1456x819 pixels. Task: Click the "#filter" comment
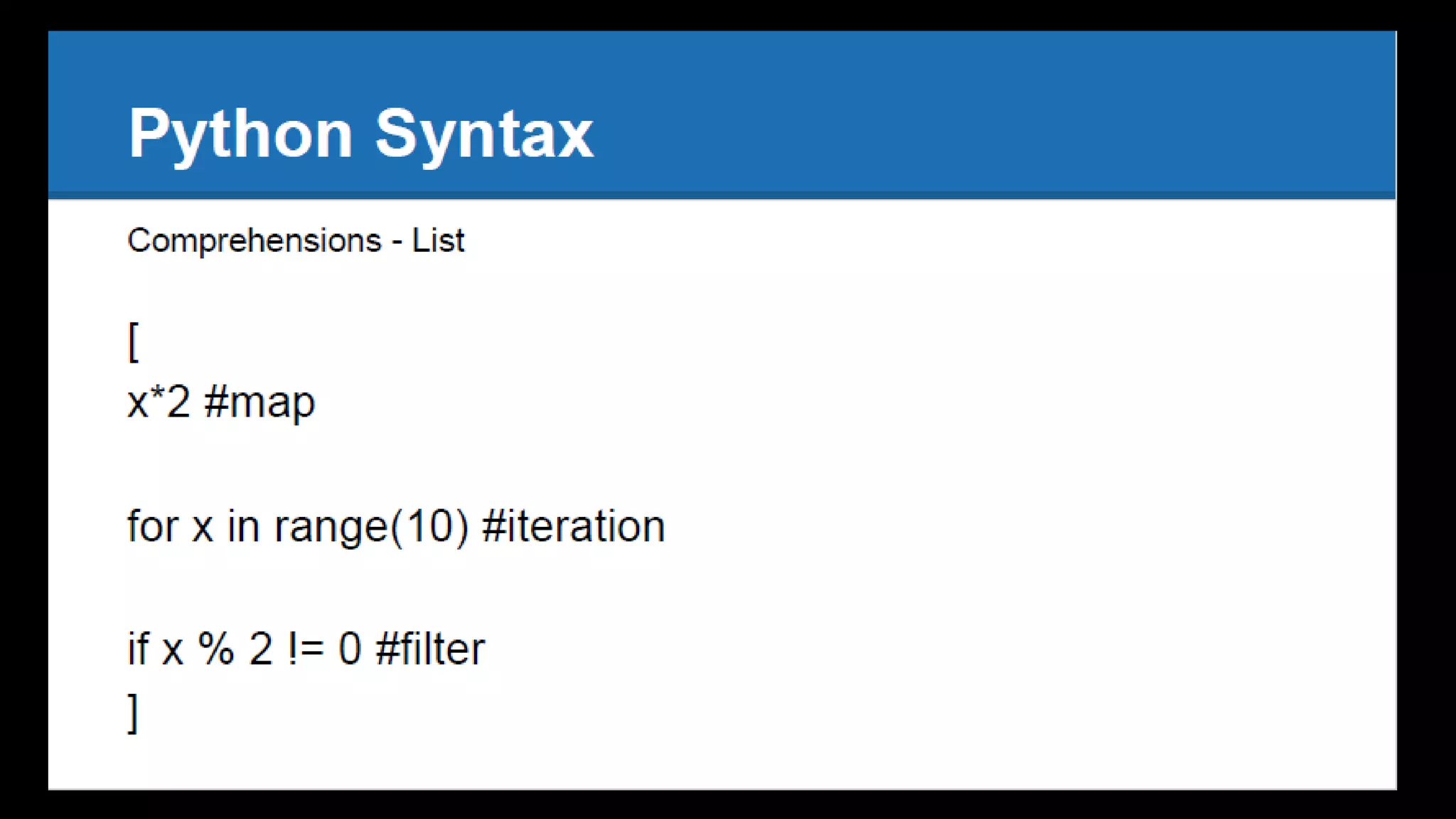[430, 648]
